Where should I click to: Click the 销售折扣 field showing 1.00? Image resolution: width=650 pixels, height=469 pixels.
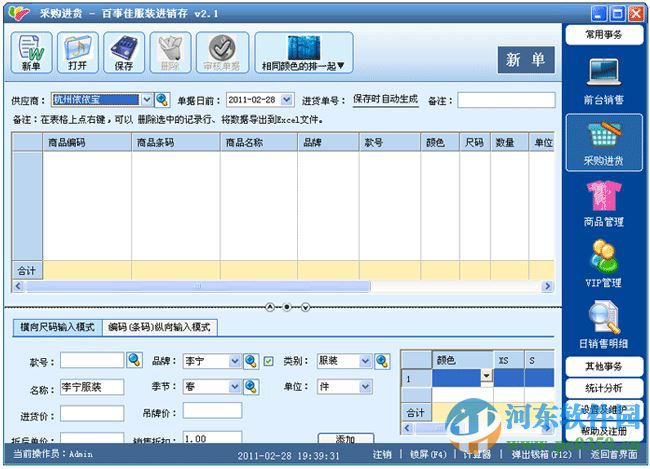(212, 437)
